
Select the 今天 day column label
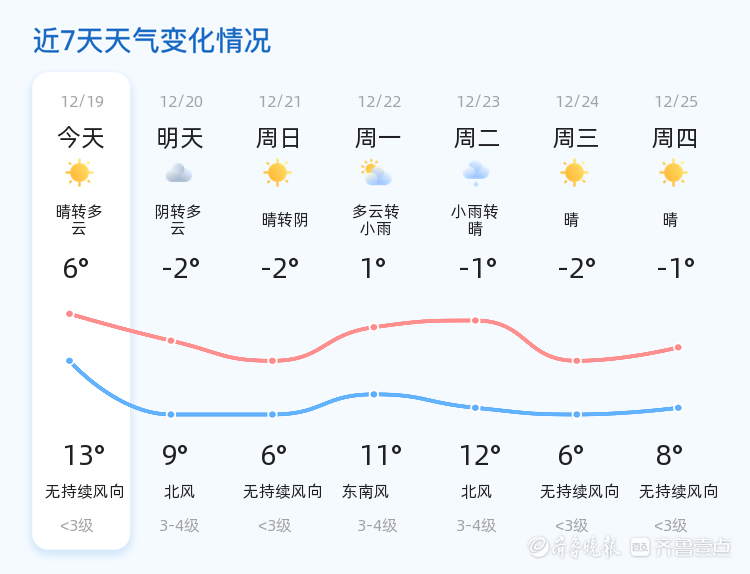pos(81,138)
